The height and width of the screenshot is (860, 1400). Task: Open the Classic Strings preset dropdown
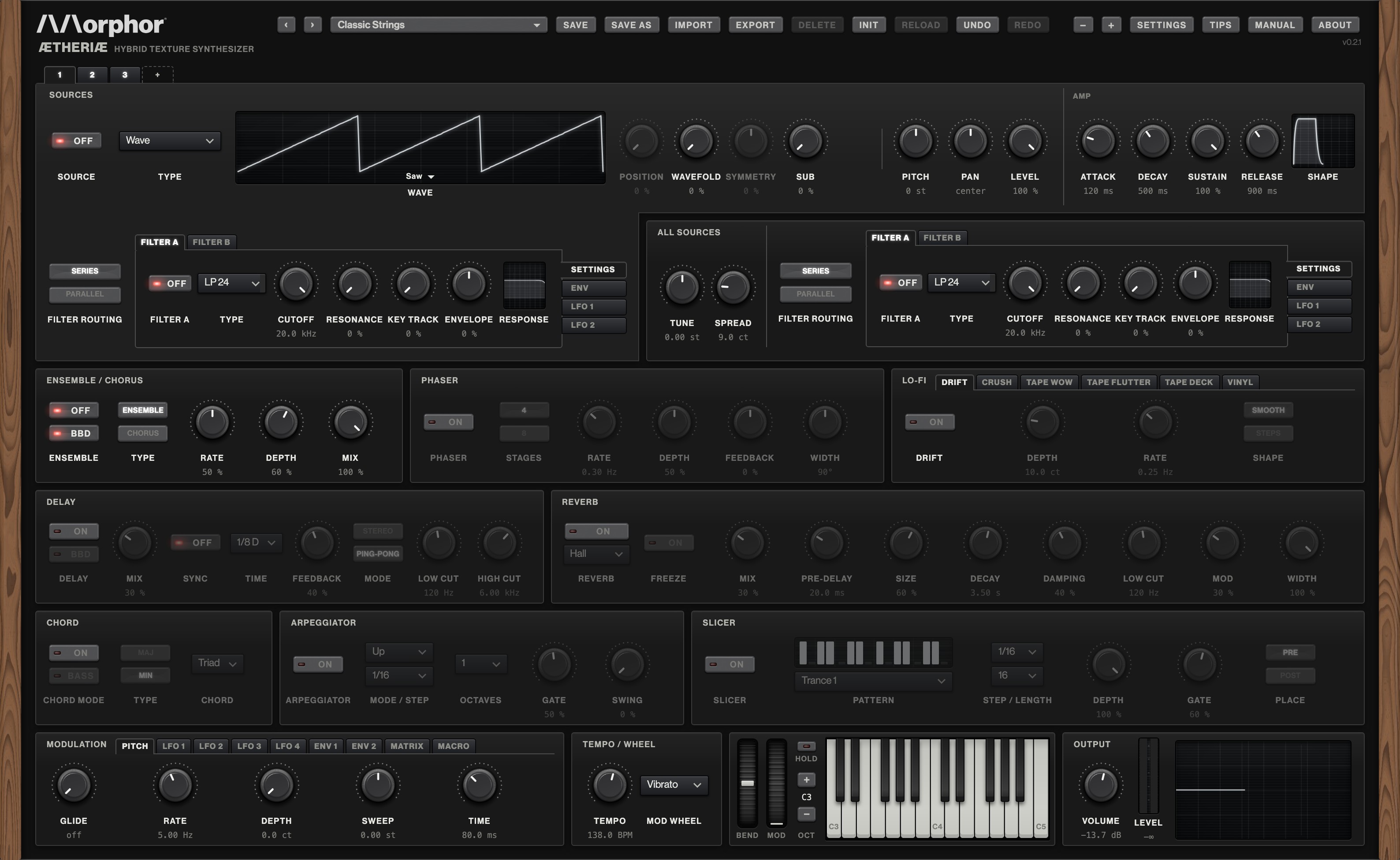(438, 25)
